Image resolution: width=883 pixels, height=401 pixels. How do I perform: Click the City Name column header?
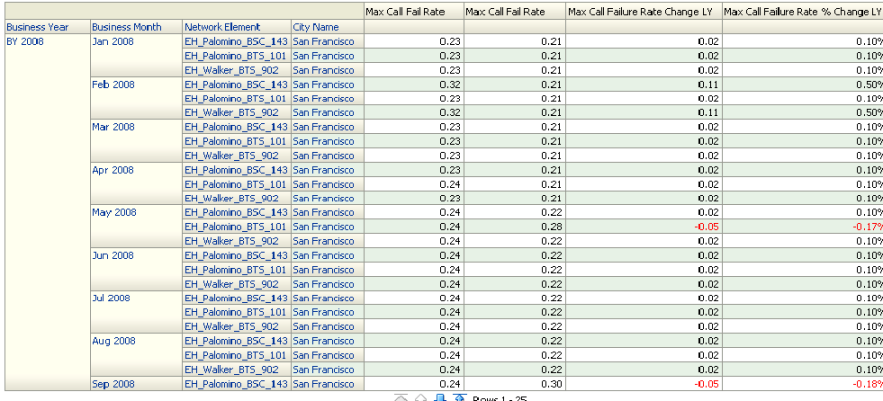coord(316,27)
